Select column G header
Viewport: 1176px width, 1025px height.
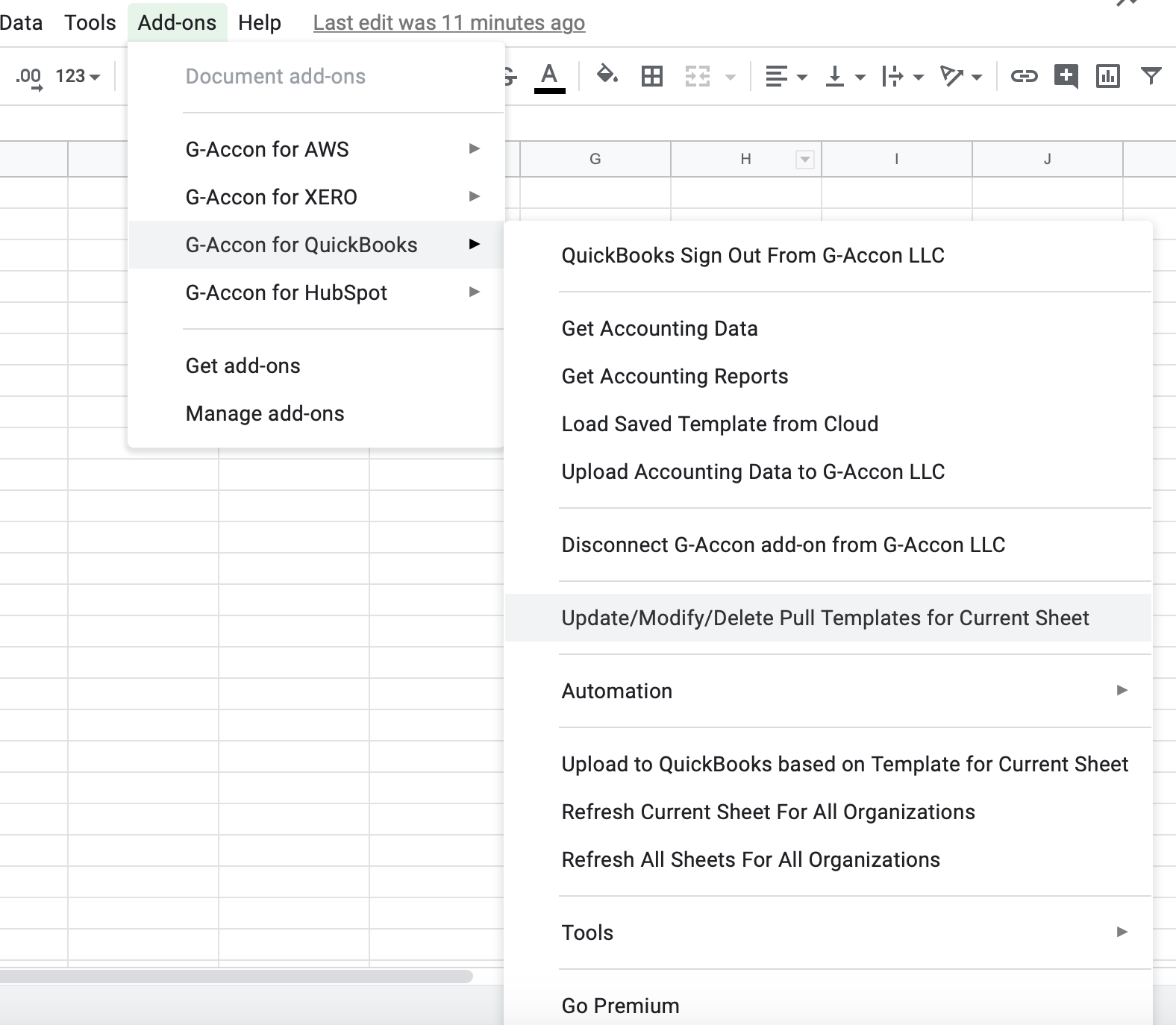pos(595,159)
